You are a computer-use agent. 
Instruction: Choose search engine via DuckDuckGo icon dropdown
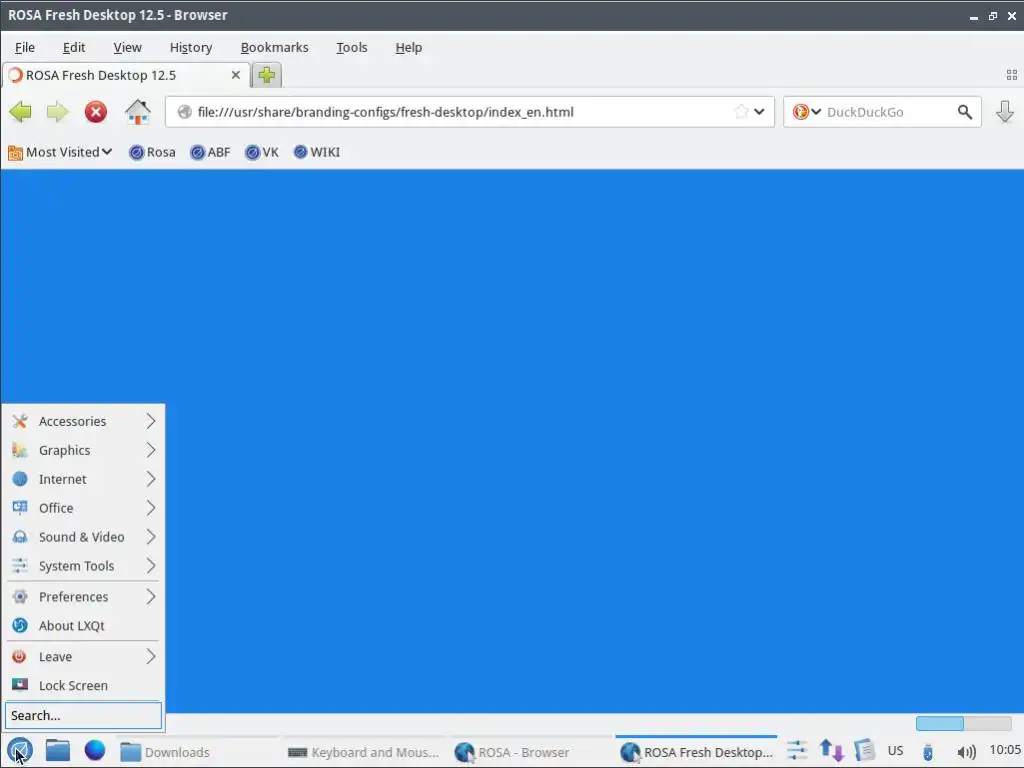pos(807,112)
